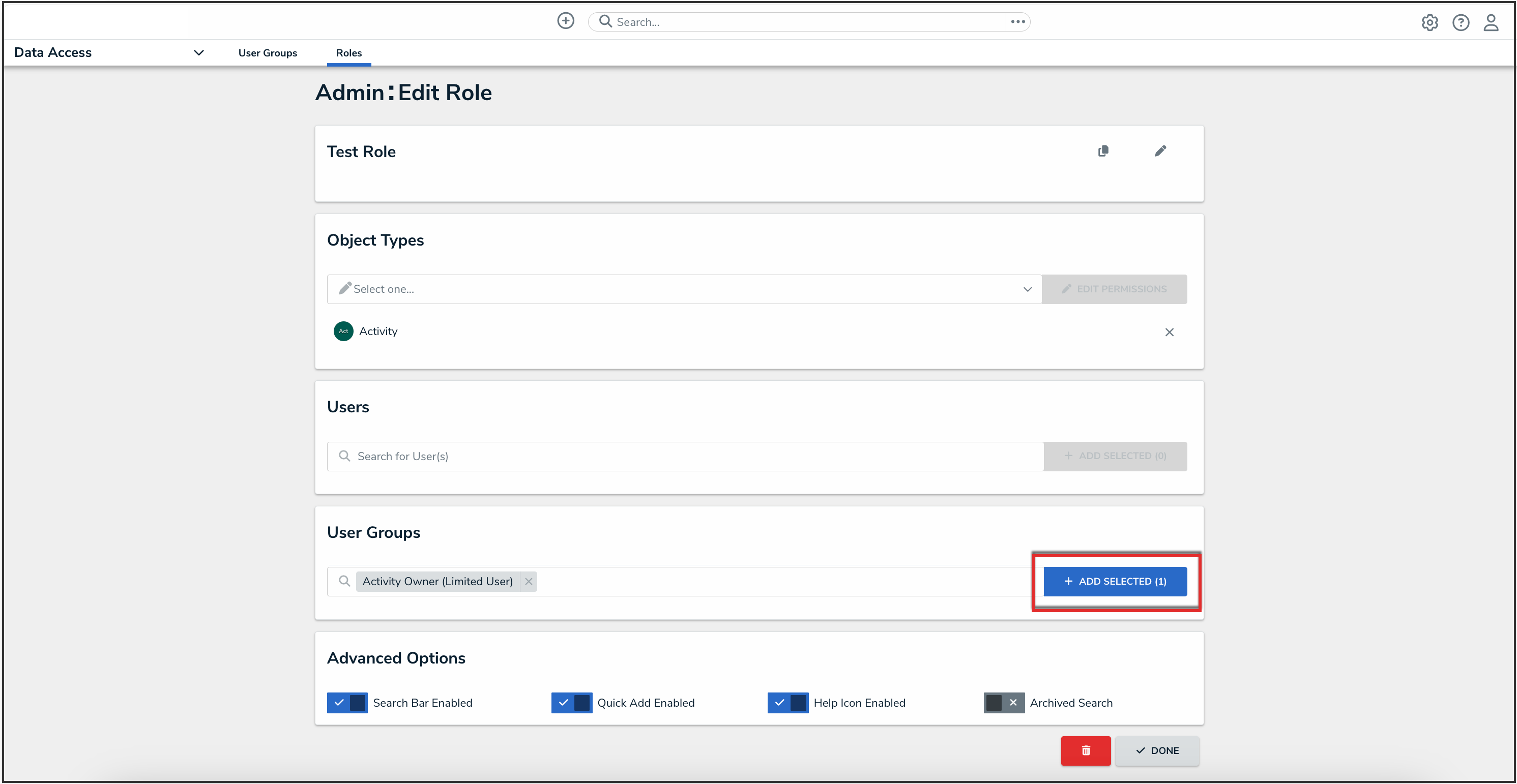Open the Object Types Select one dropdown
The height and width of the screenshot is (784, 1517).
pos(683,289)
